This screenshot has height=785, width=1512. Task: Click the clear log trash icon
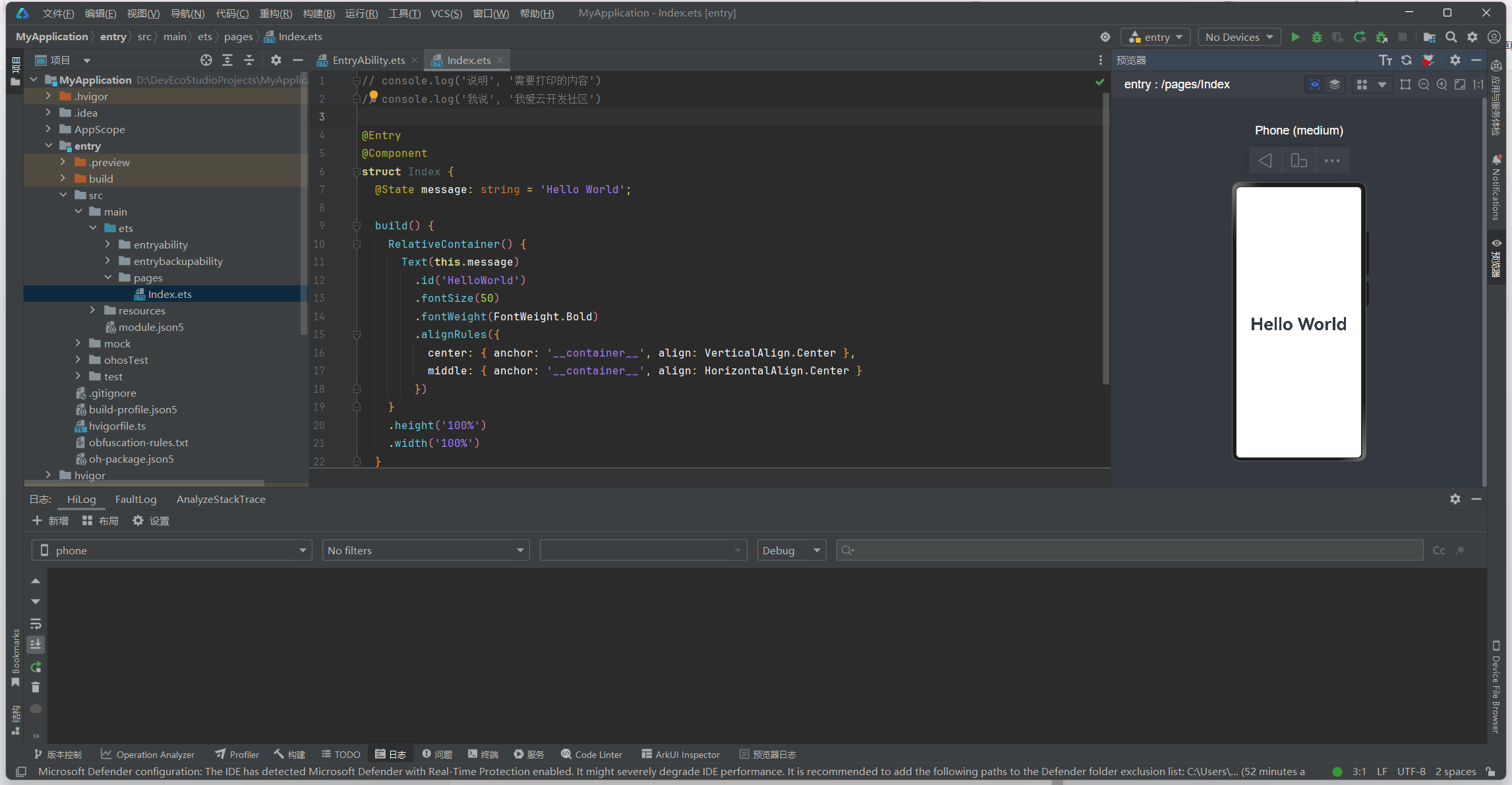coord(36,687)
